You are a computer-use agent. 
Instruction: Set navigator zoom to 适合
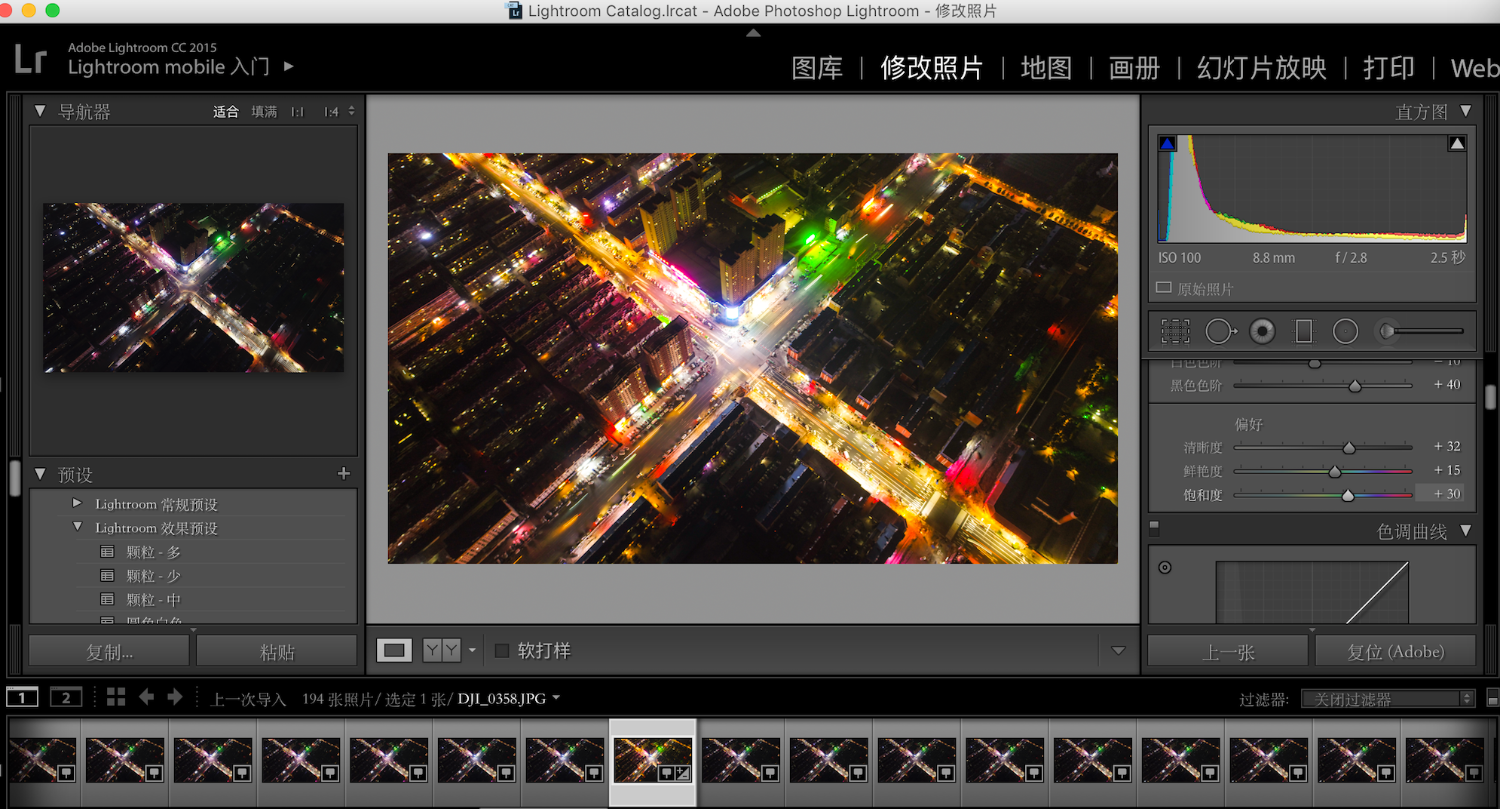[226, 111]
